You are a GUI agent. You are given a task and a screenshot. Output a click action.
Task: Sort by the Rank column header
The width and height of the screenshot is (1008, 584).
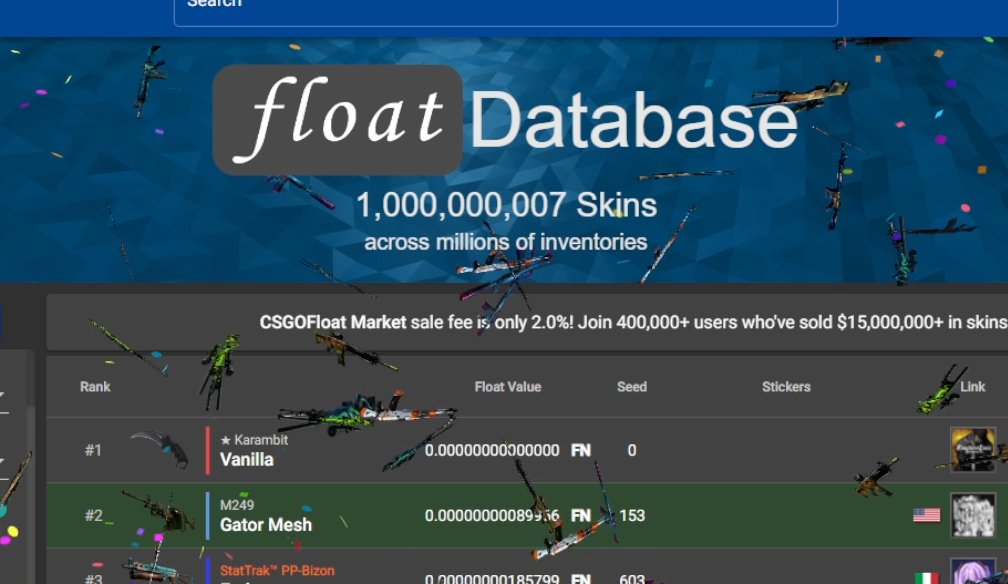pos(95,387)
